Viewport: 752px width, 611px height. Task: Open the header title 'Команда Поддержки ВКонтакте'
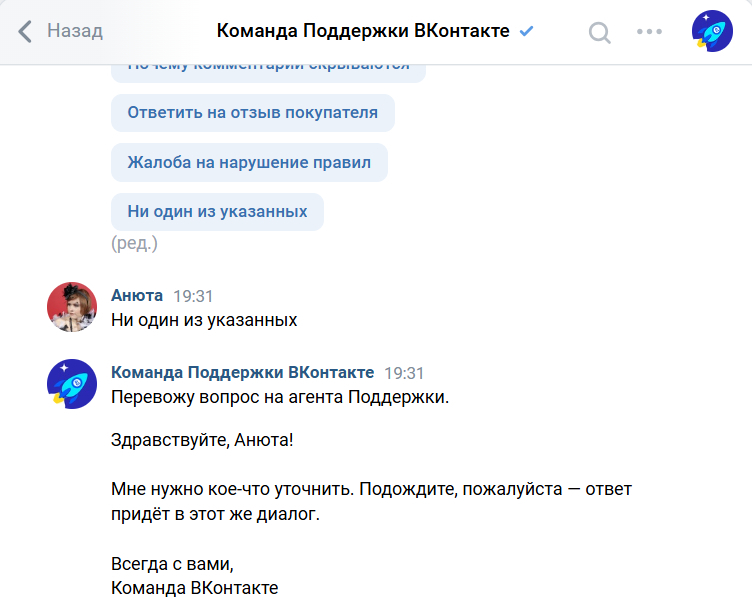pos(364,31)
